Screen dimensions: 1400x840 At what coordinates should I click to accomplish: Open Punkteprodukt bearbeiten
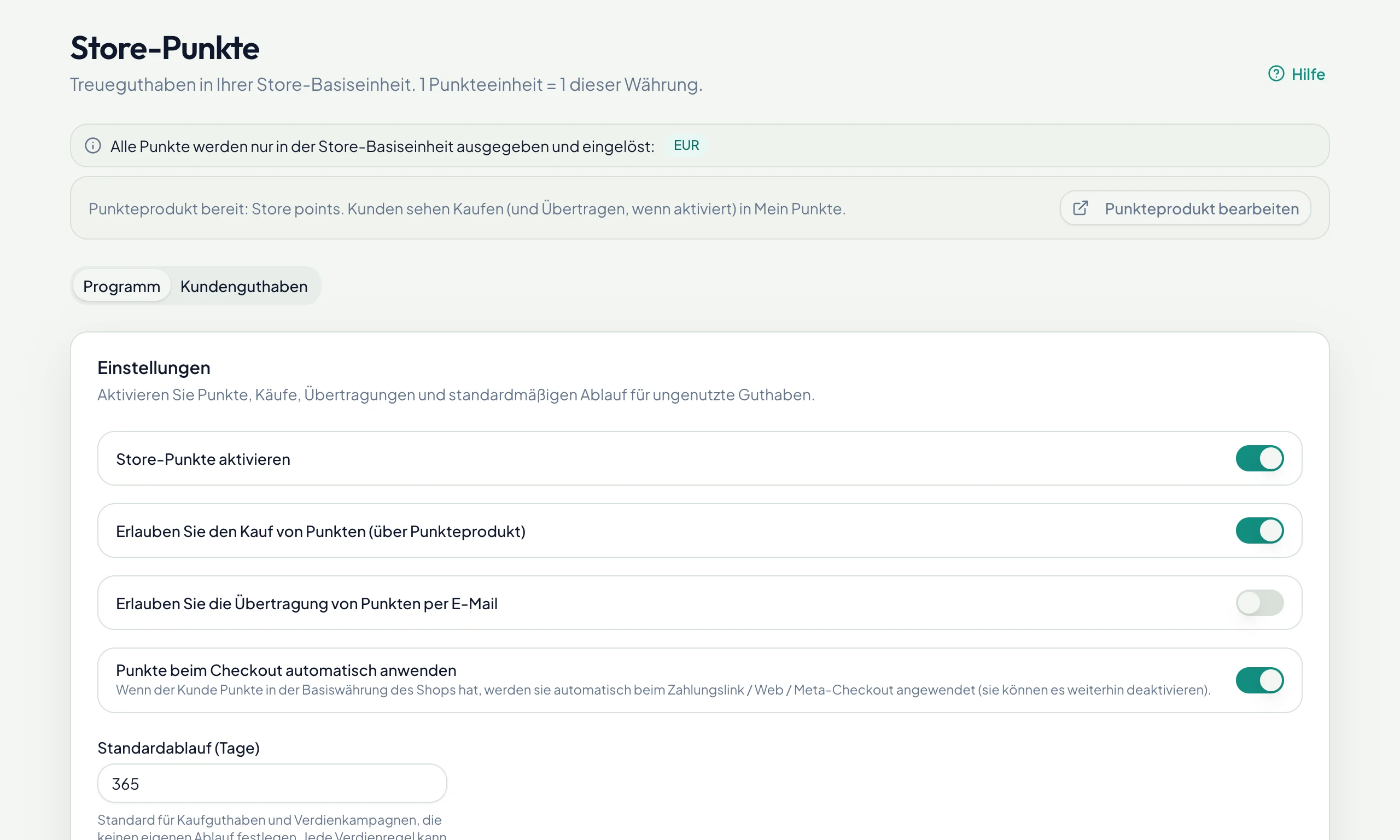click(x=1185, y=208)
